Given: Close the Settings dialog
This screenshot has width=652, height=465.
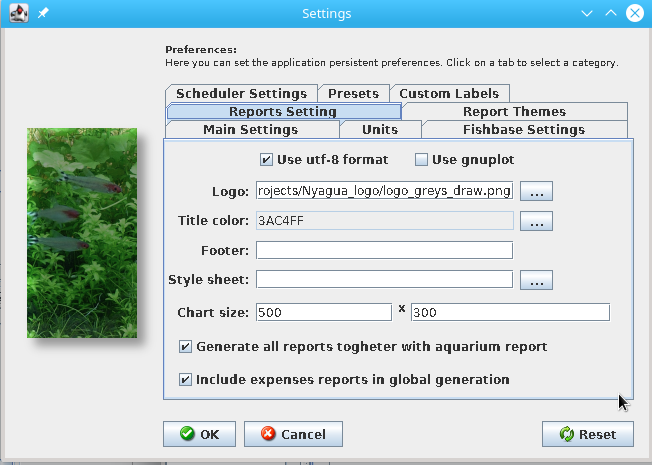Looking at the screenshot, I should (x=635, y=13).
